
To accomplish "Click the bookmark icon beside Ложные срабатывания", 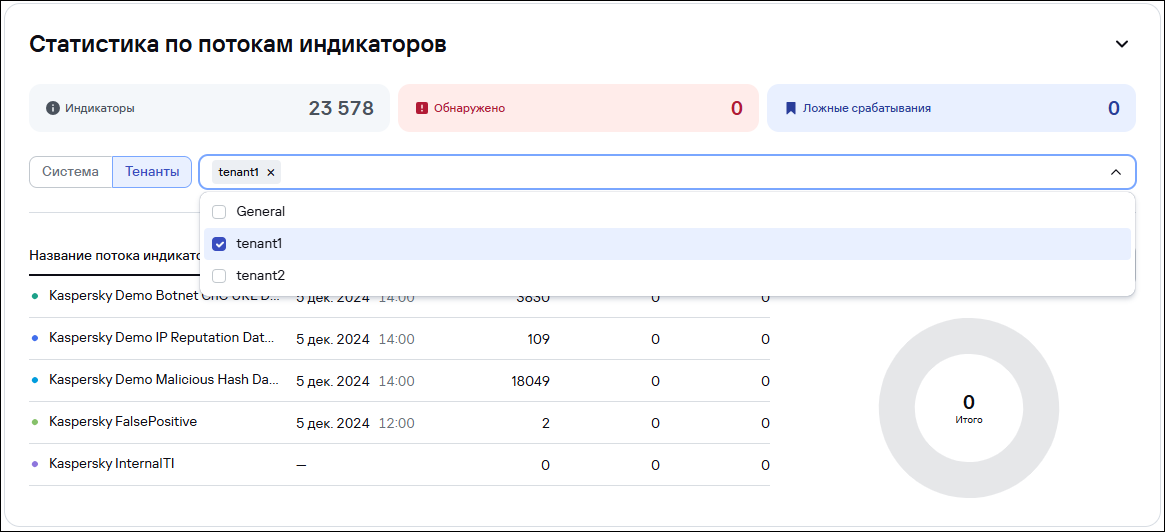I will pyautogui.click(x=790, y=108).
